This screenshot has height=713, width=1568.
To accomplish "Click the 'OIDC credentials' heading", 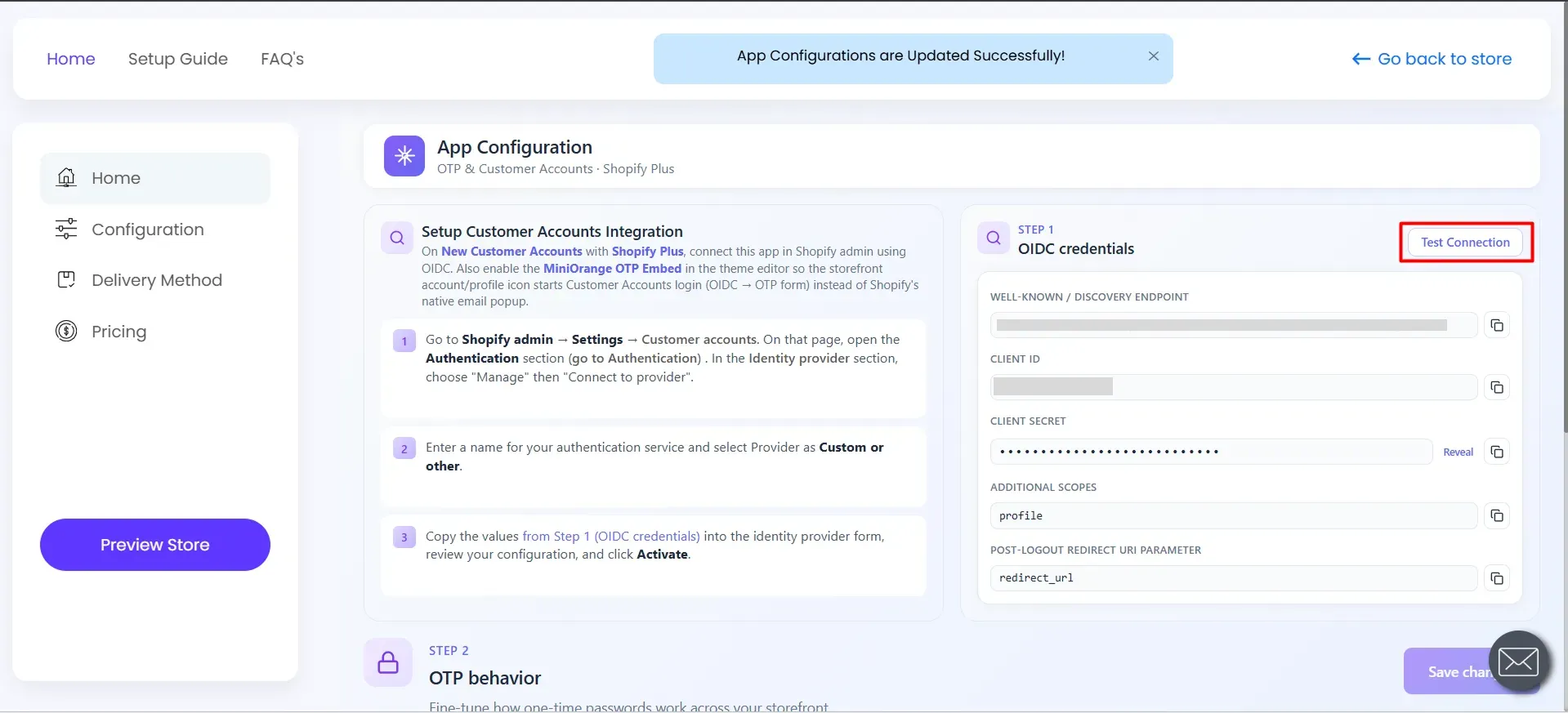I will click(1076, 249).
